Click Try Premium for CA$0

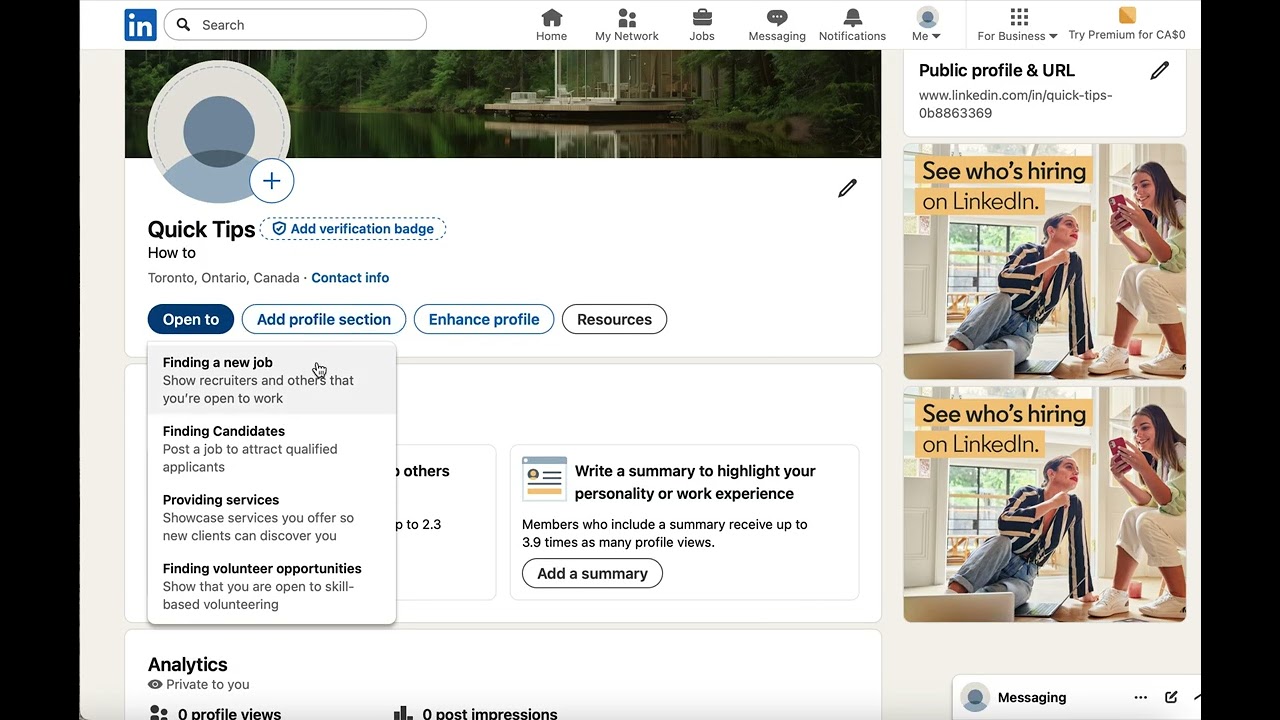pyautogui.click(x=1127, y=25)
